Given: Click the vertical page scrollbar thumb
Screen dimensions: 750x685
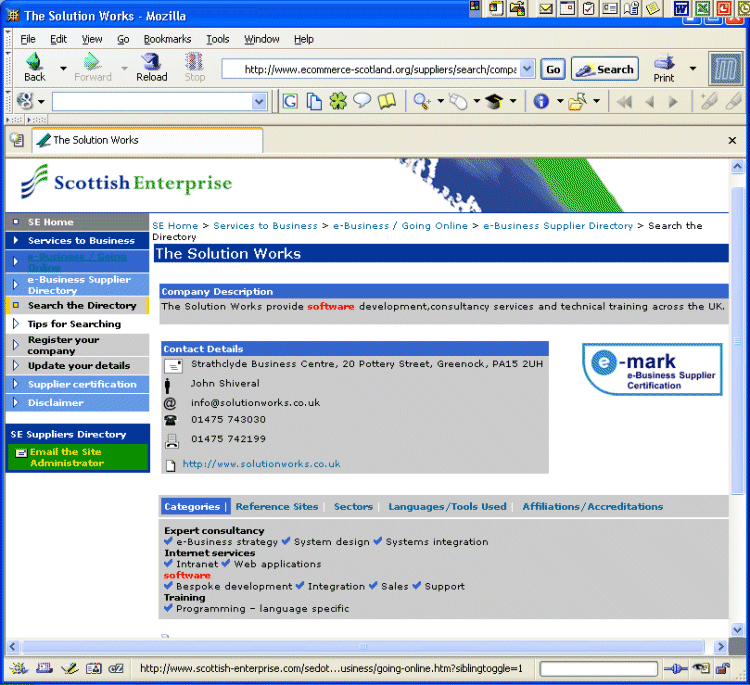Looking at the screenshot, I should [x=737, y=340].
